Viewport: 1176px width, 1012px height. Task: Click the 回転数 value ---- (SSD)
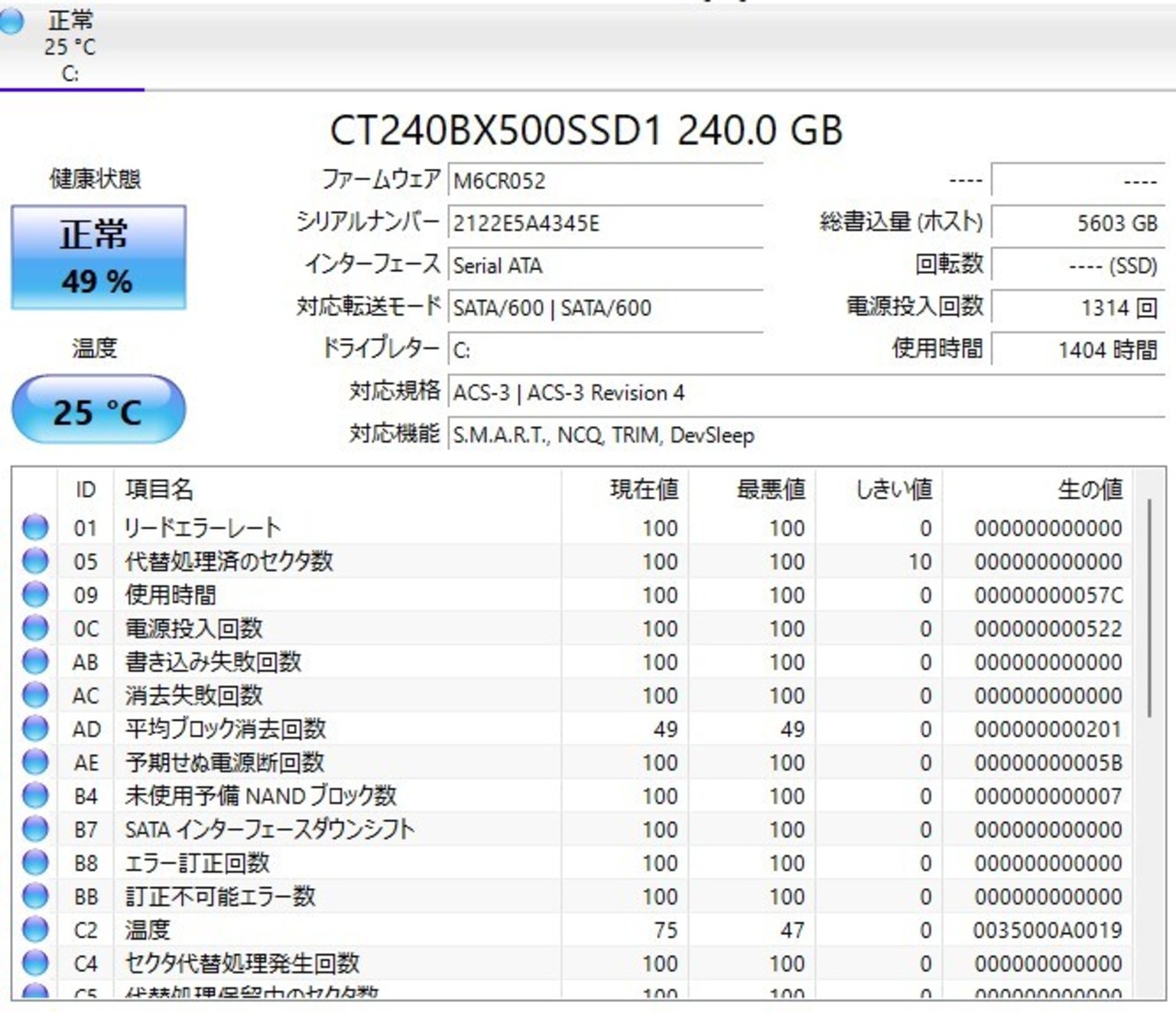click(x=1078, y=265)
